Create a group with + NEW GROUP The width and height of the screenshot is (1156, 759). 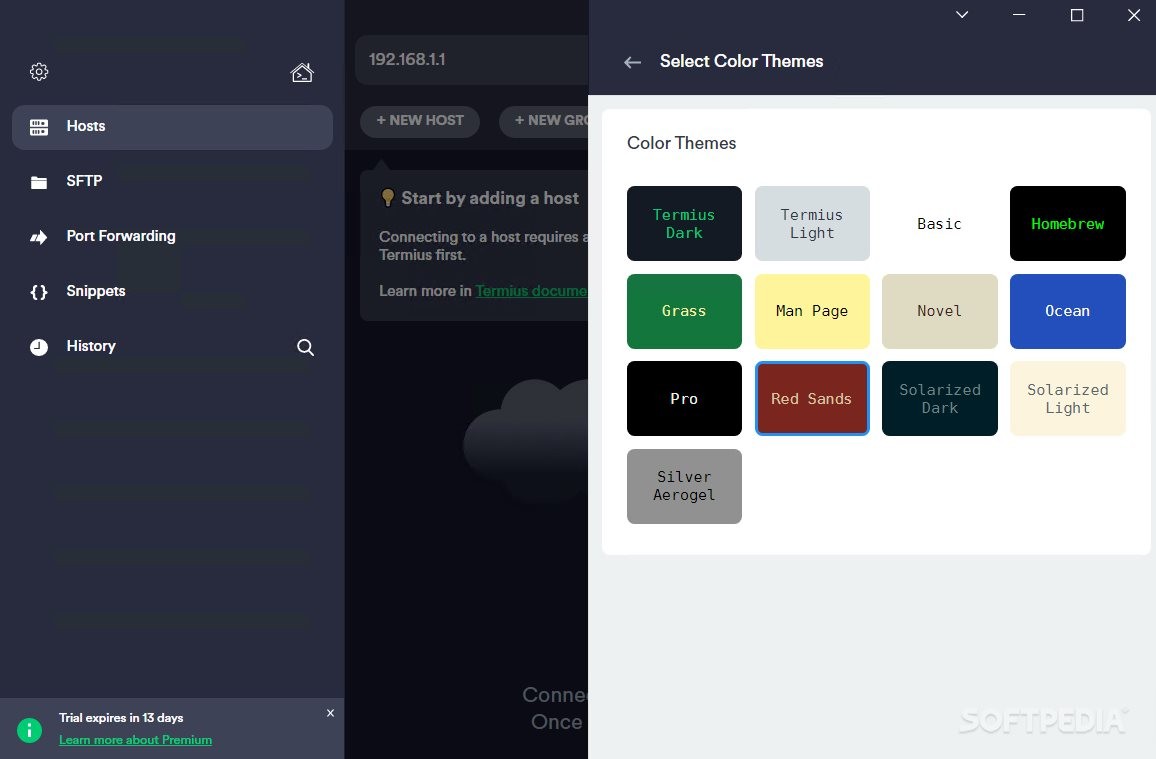[x=544, y=121]
